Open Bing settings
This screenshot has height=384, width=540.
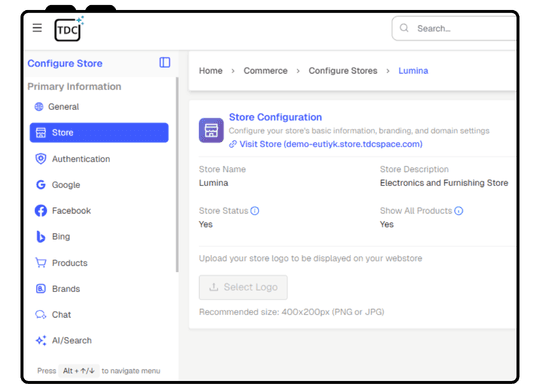coord(99,237)
